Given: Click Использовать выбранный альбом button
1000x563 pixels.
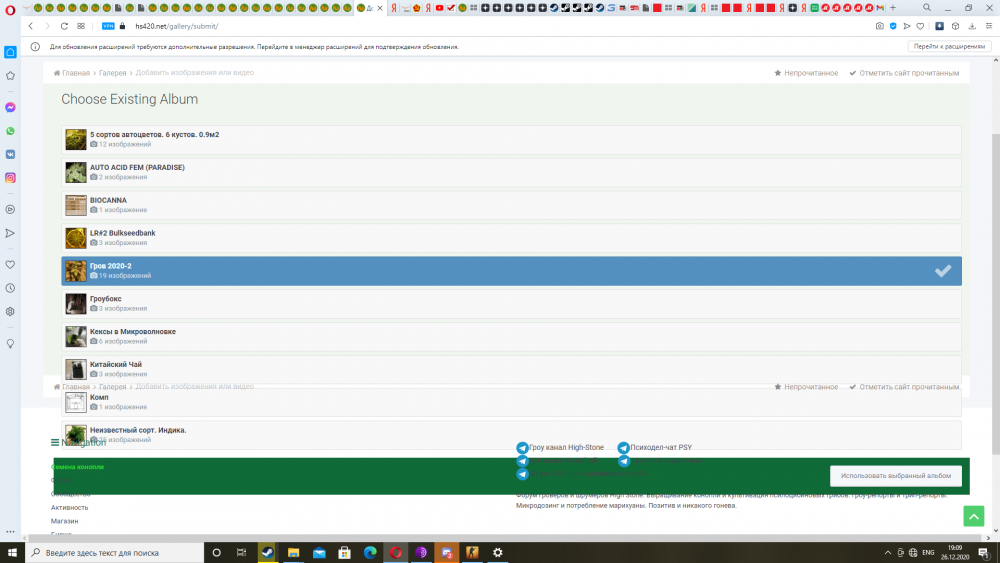Looking at the screenshot, I should click(x=895, y=476).
